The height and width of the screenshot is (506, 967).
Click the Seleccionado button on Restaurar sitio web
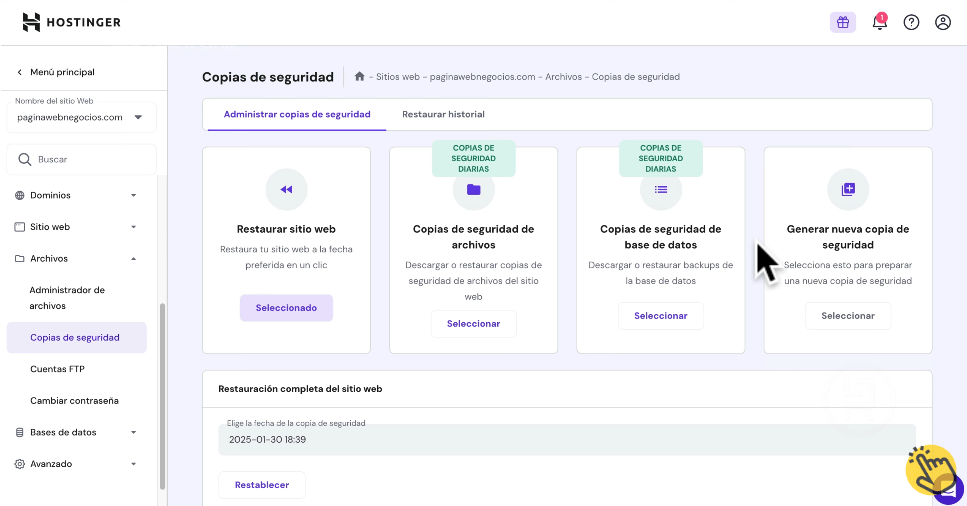[x=286, y=308]
